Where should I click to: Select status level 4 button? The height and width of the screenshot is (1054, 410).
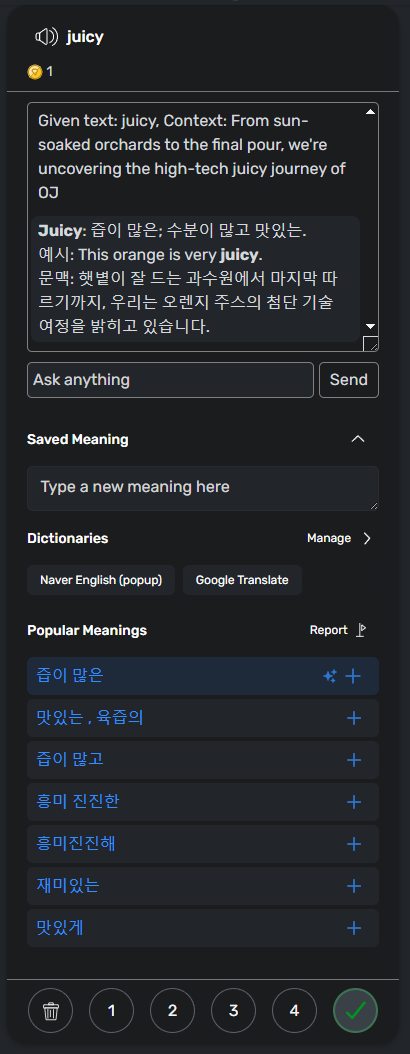[x=294, y=1010]
